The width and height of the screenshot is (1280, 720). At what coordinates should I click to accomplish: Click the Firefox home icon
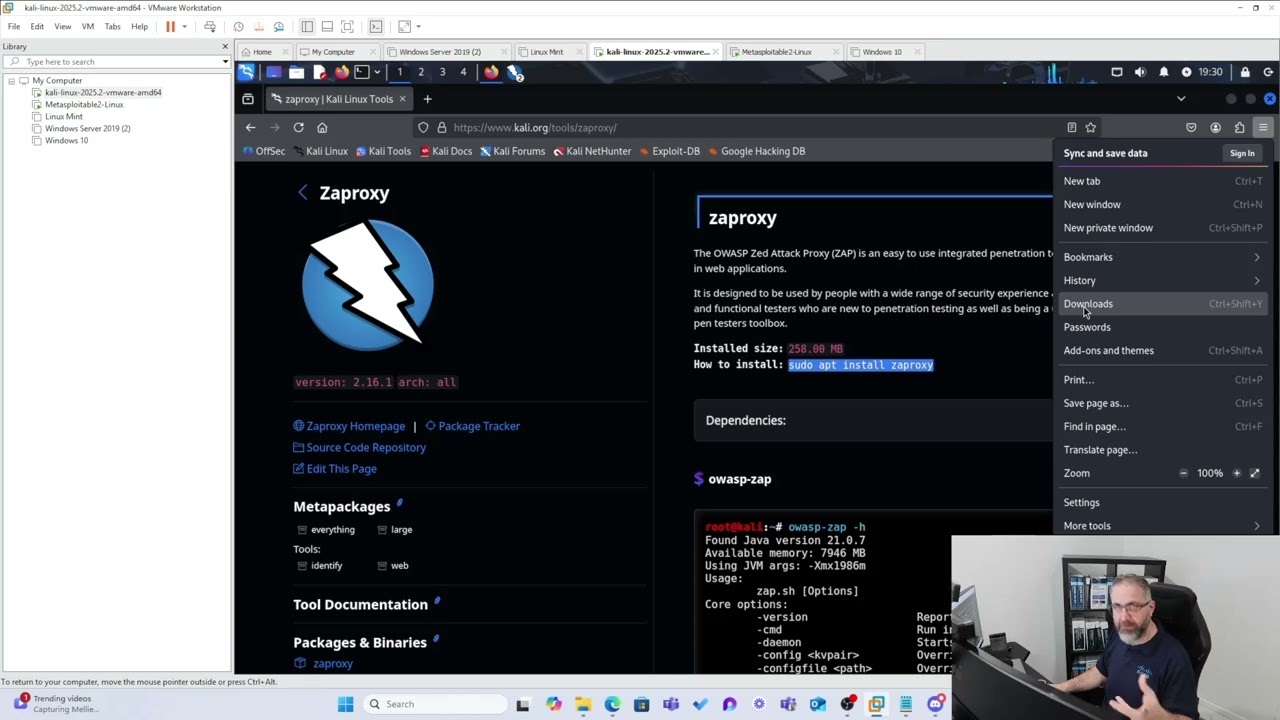coord(322,127)
